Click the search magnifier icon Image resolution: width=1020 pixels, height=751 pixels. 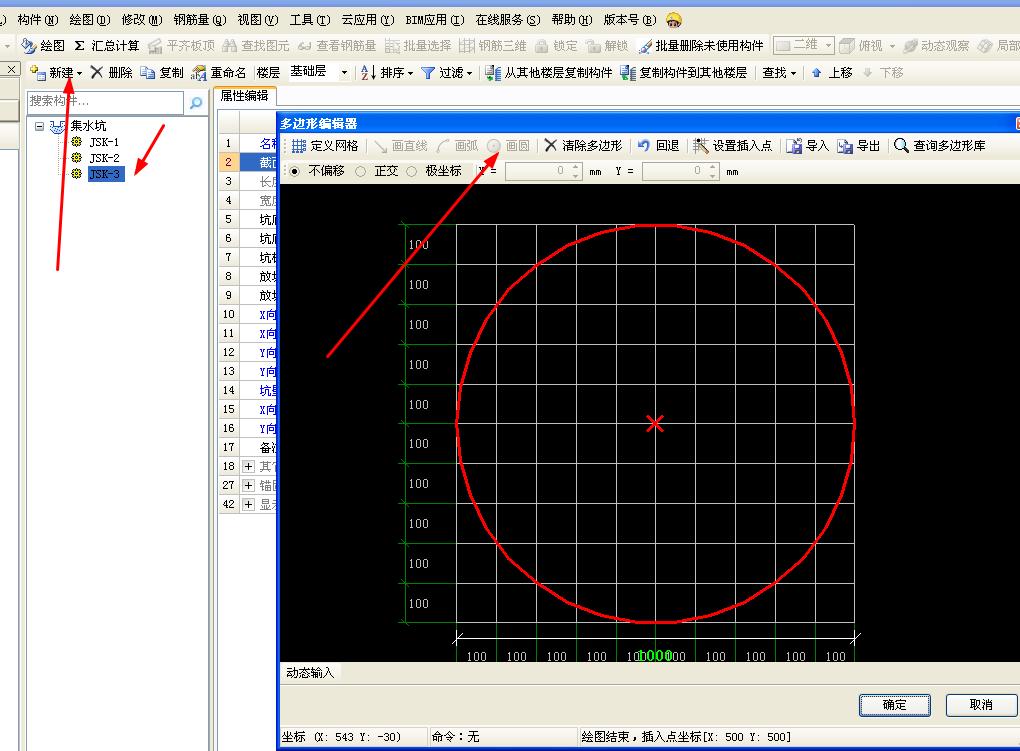pos(196,102)
